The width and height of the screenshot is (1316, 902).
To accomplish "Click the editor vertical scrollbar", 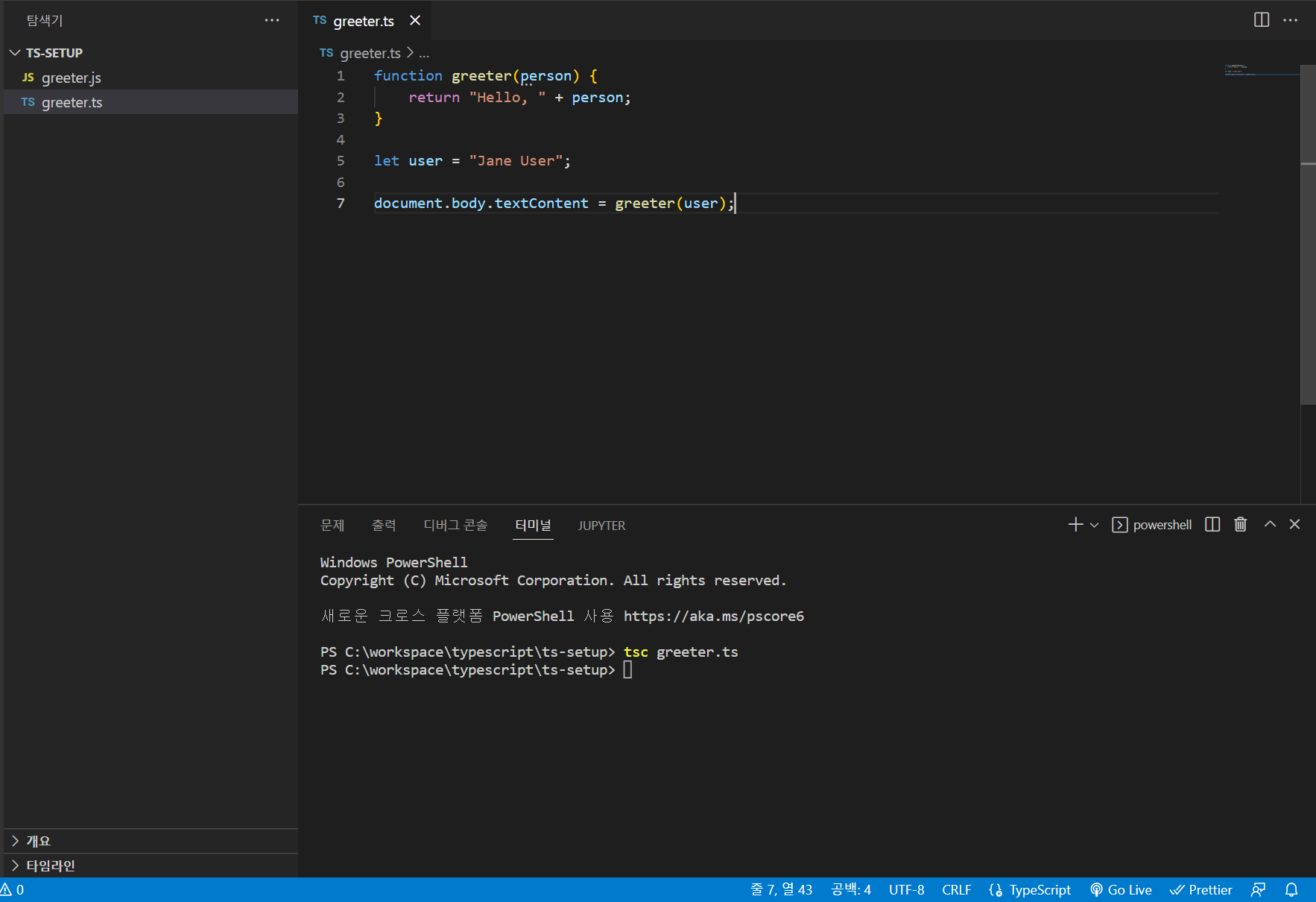I will tap(1308, 235).
